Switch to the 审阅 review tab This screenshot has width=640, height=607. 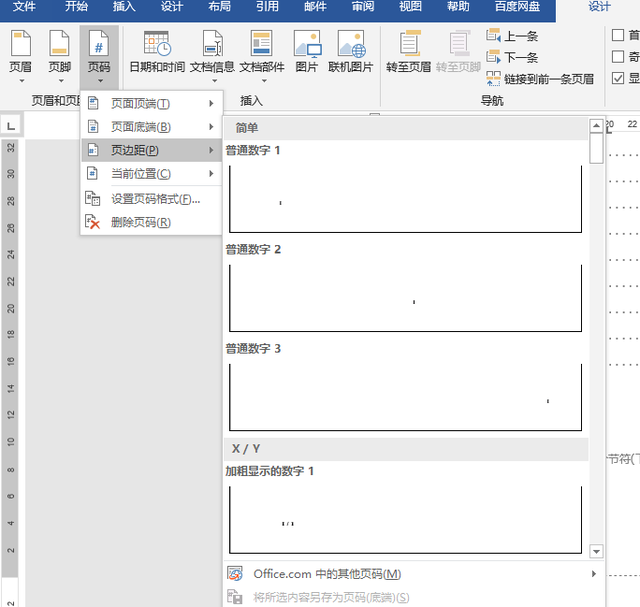tap(363, 7)
